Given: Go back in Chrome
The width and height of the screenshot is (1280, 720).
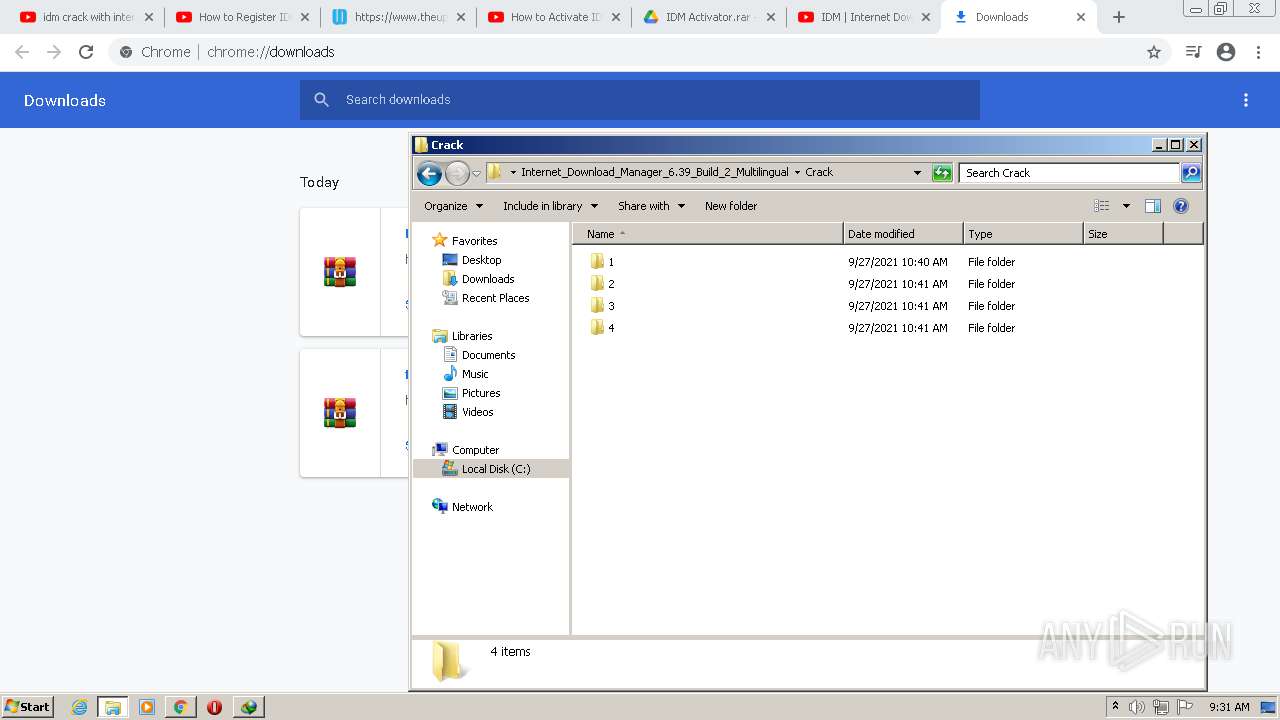Looking at the screenshot, I should tap(22, 52).
